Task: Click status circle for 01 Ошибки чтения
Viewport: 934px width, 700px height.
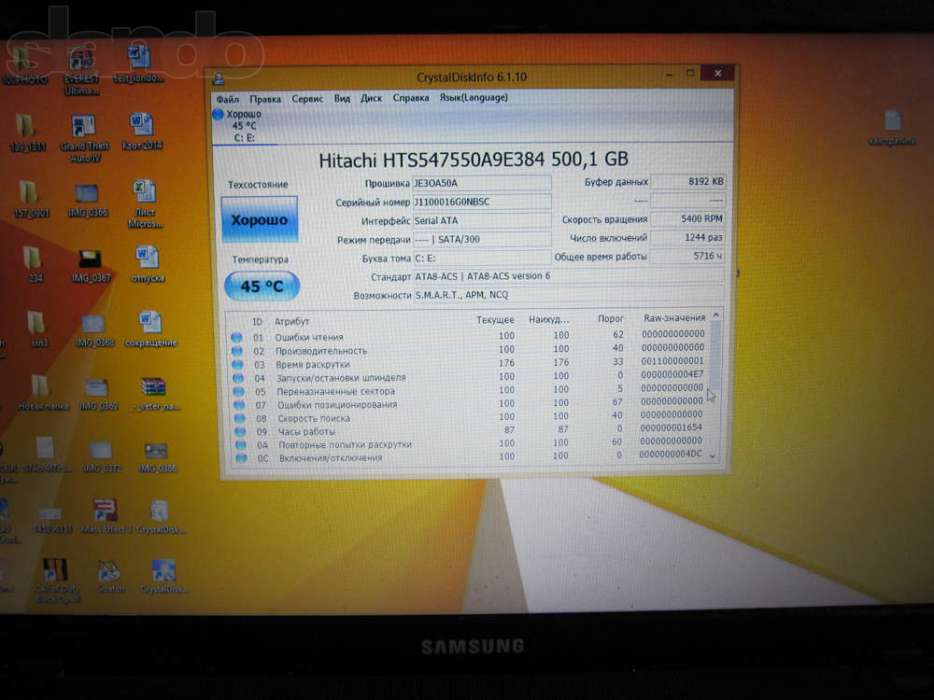Action: (x=236, y=337)
